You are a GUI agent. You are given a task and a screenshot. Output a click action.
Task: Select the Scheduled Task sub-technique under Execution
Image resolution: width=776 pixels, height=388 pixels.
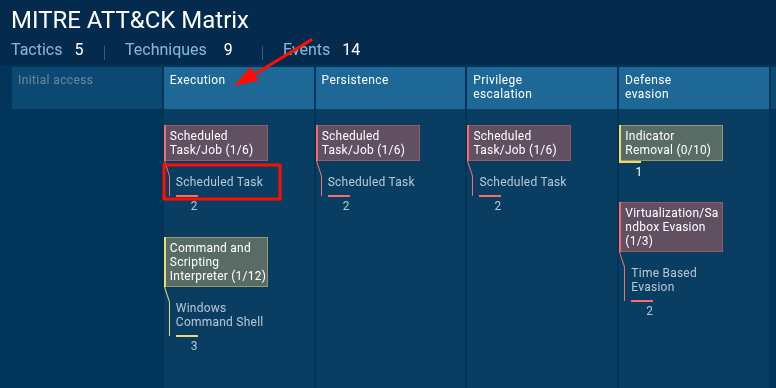coord(219,182)
